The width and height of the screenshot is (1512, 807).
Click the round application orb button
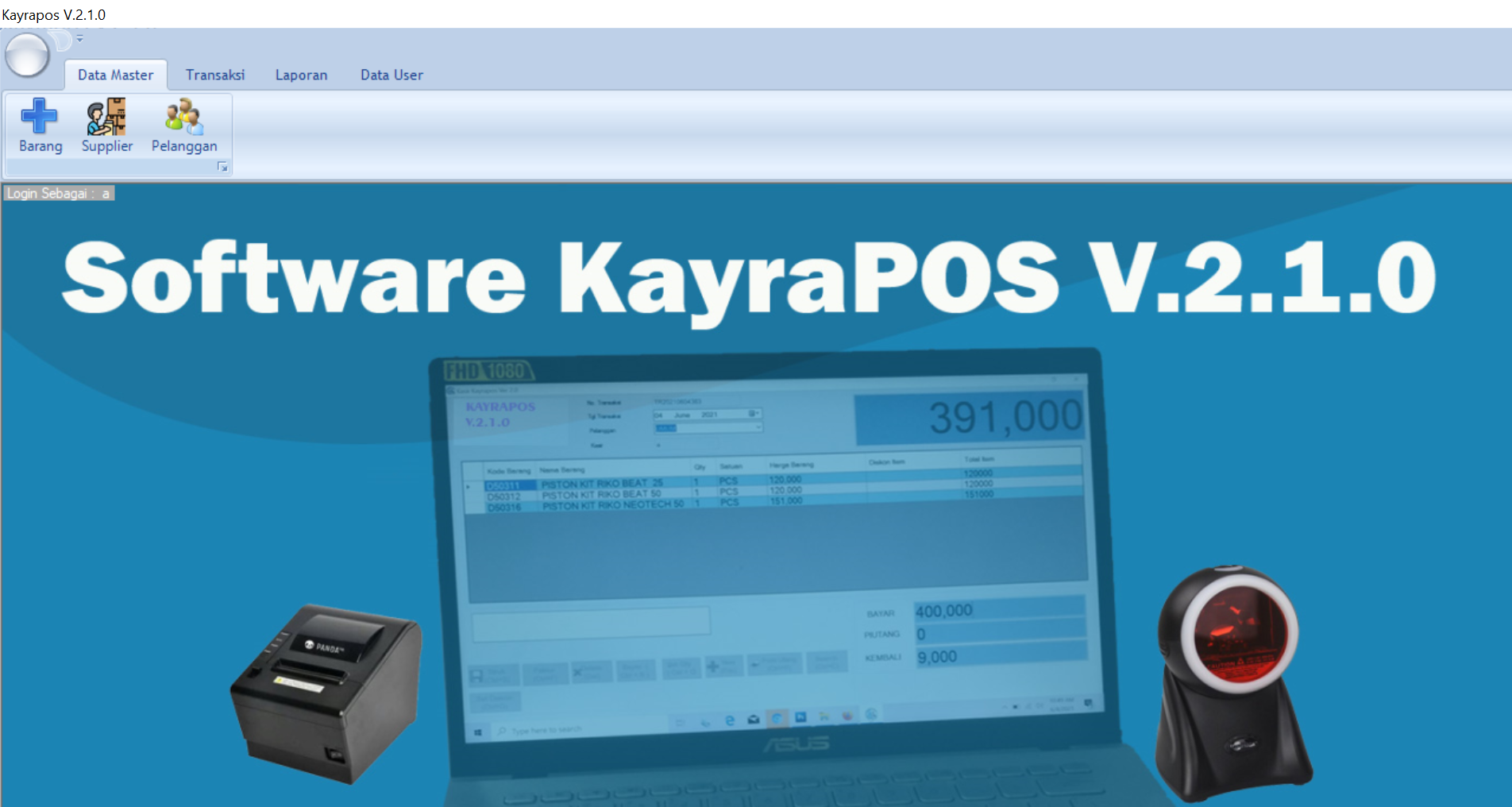pos(28,56)
